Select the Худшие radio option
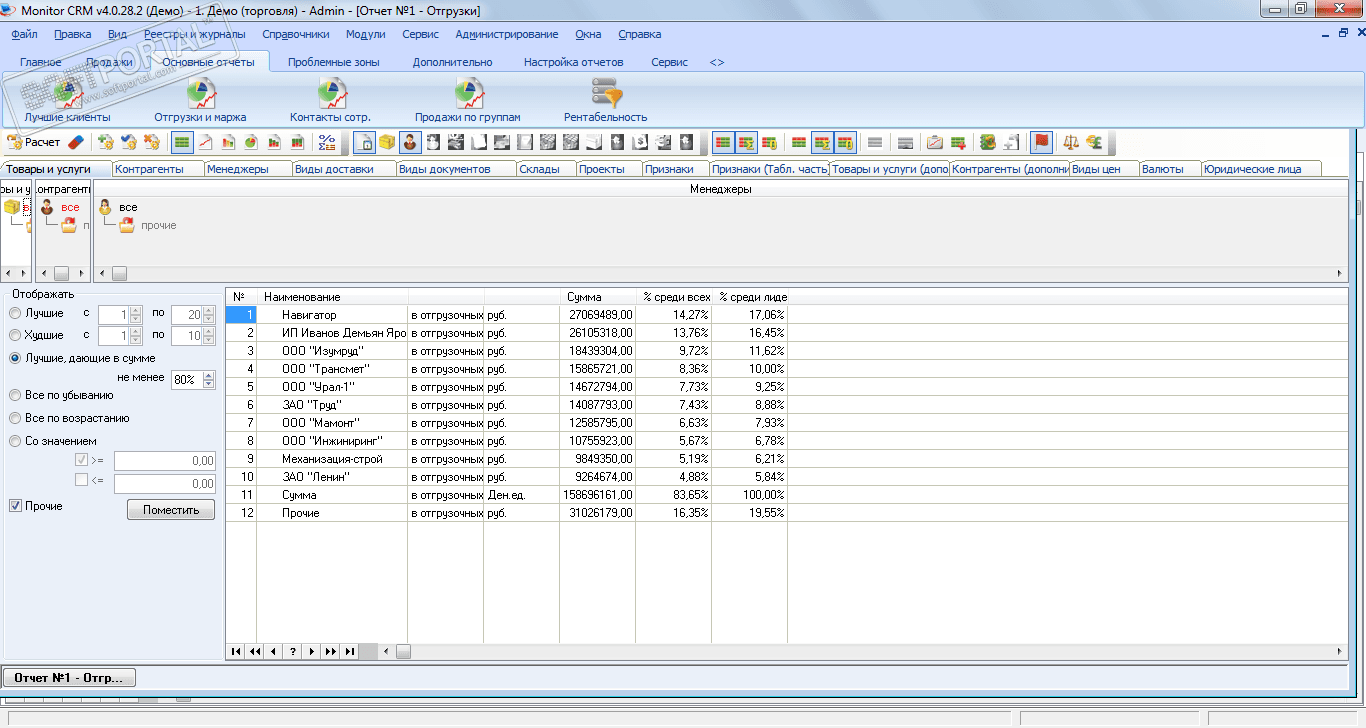 (x=15, y=335)
